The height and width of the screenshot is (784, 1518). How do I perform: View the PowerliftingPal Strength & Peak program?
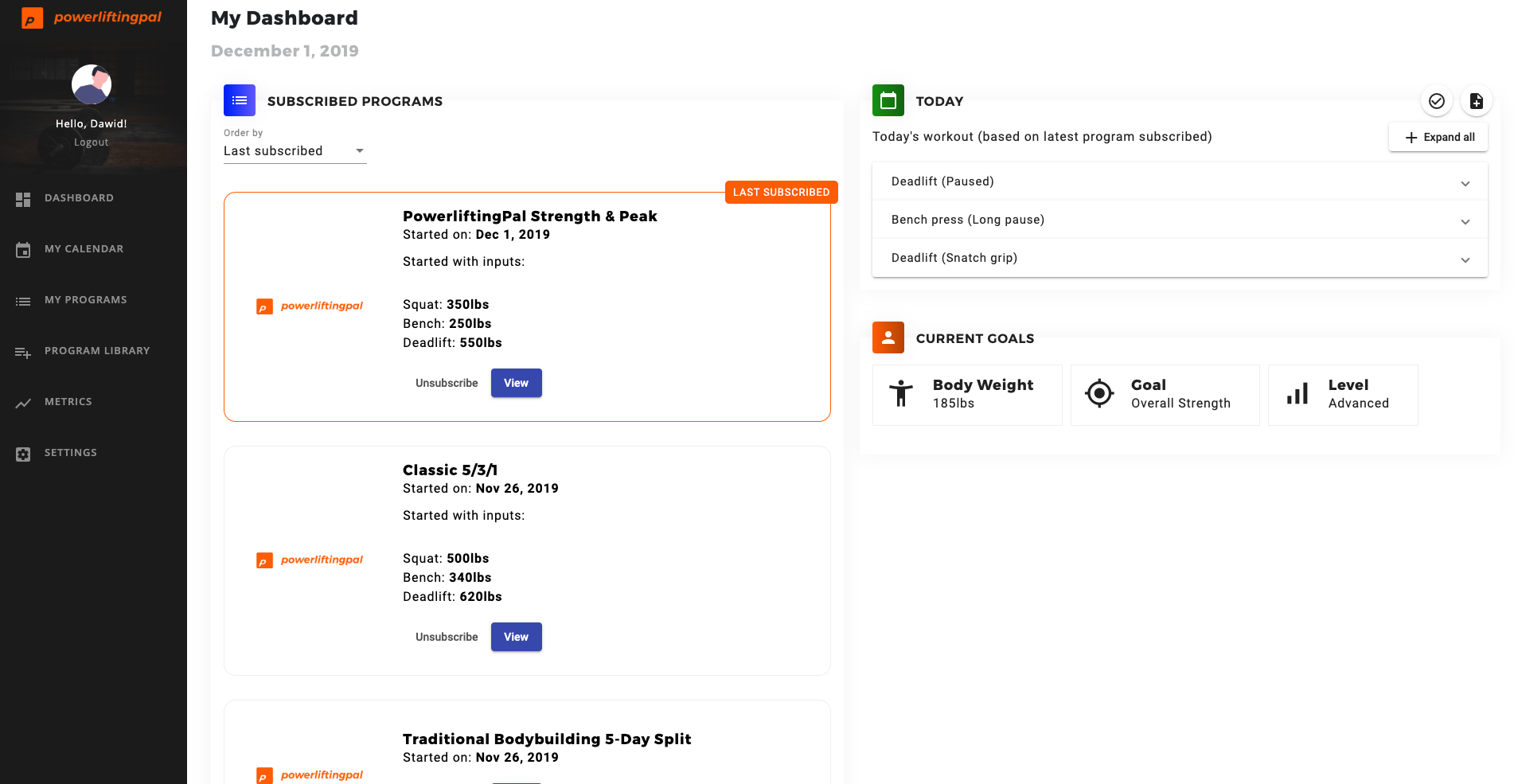516,383
